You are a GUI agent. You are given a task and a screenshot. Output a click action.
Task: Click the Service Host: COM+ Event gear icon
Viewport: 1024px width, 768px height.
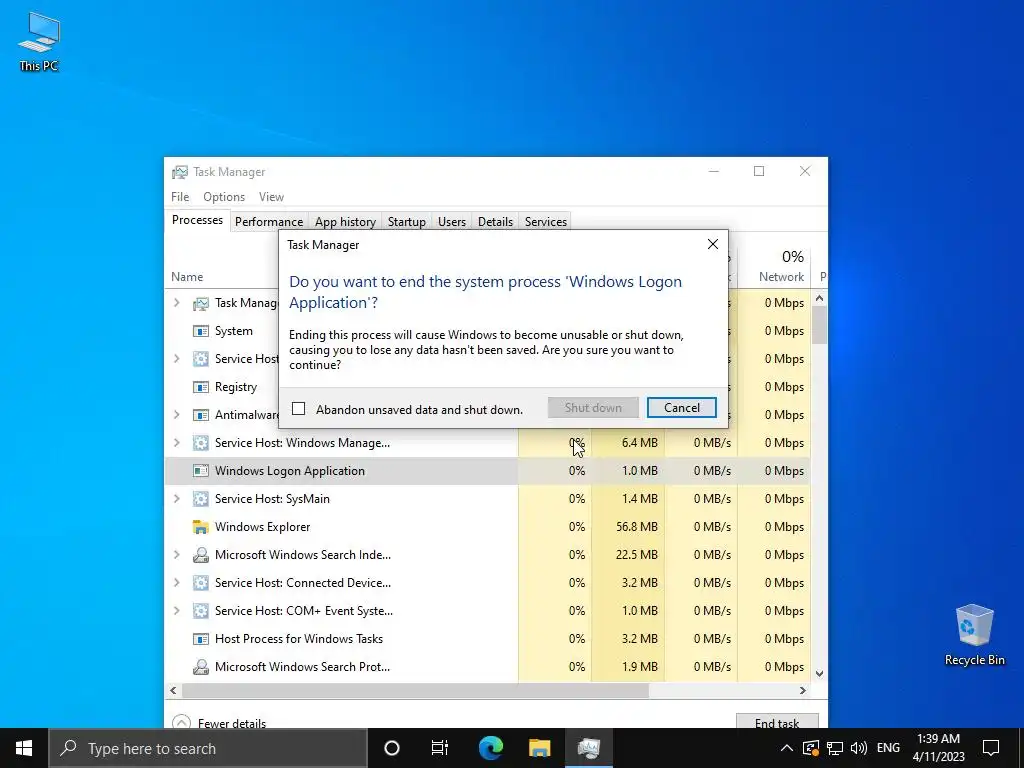click(x=200, y=611)
